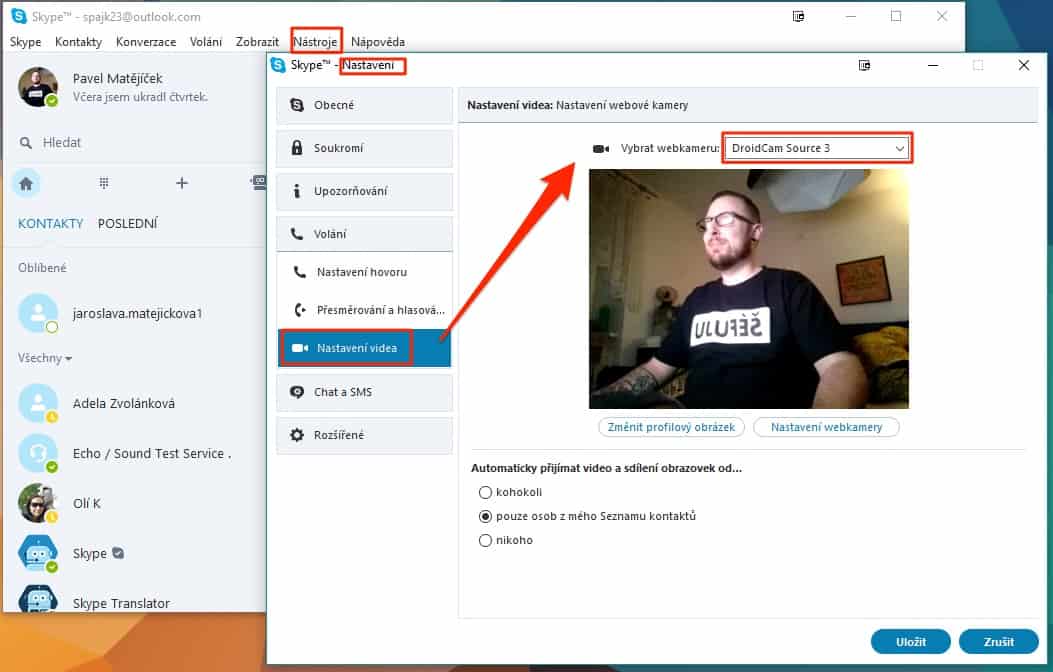Image resolution: width=1053 pixels, height=672 pixels.
Task: Switch to POSLEDNÍ tab
Action: coord(128,224)
